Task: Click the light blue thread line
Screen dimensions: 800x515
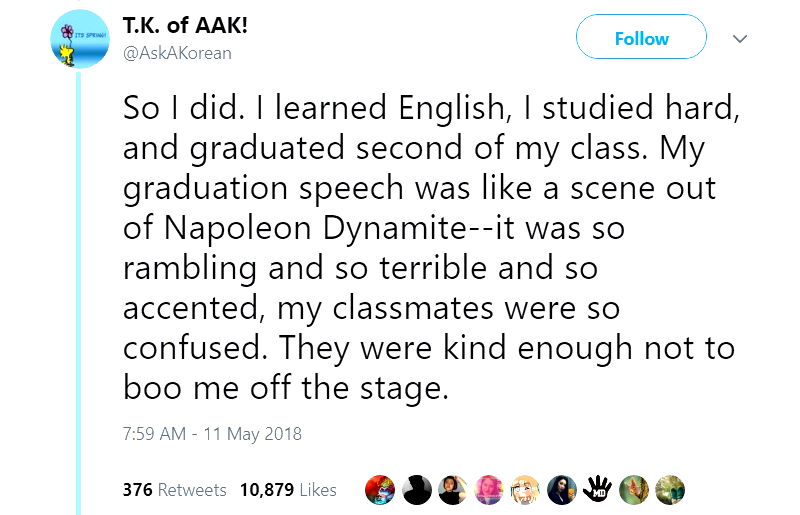Action: [79, 300]
